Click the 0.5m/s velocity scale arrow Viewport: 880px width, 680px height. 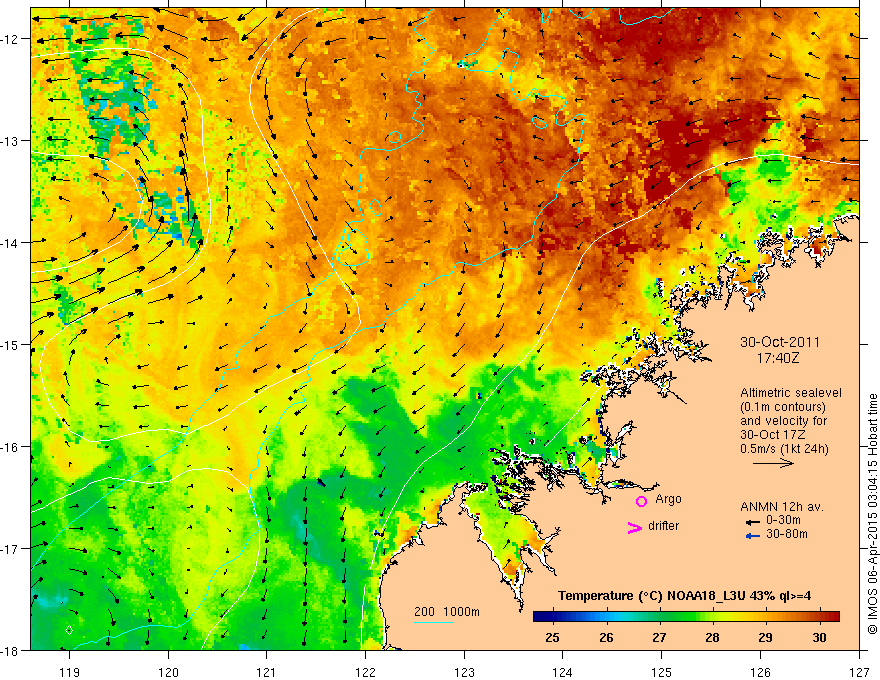(773, 463)
